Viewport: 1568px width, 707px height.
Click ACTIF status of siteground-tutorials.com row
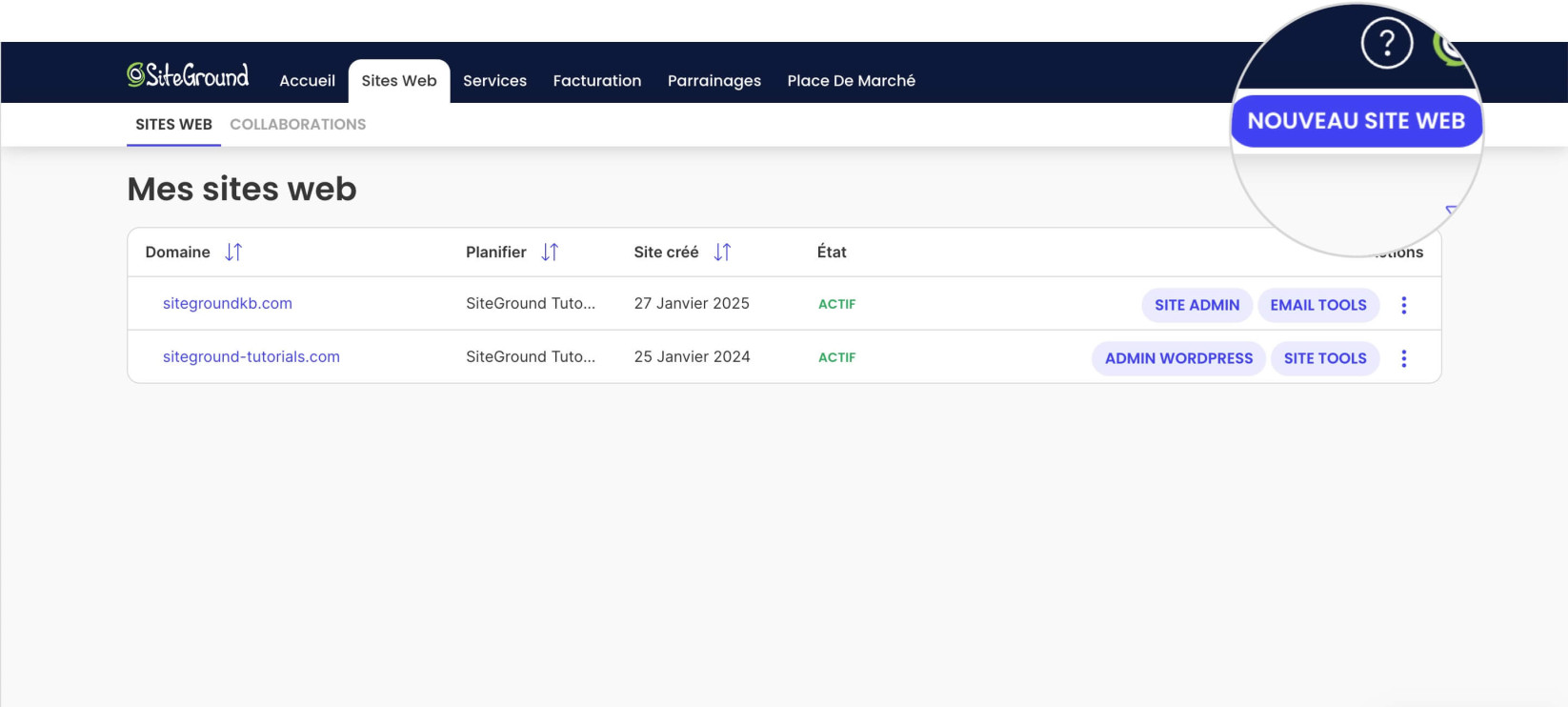coord(837,357)
